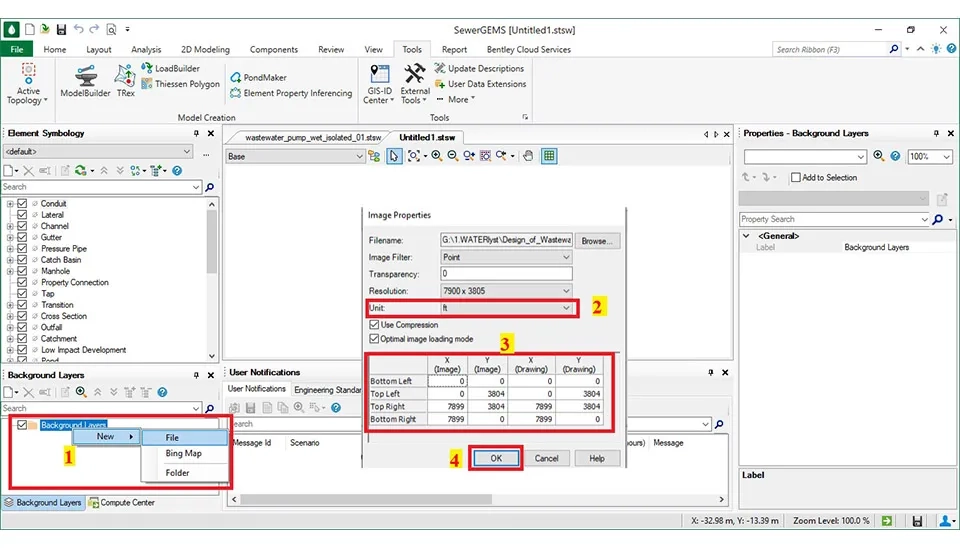Open the 100% zoom dropdown in Properties

point(927,157)
